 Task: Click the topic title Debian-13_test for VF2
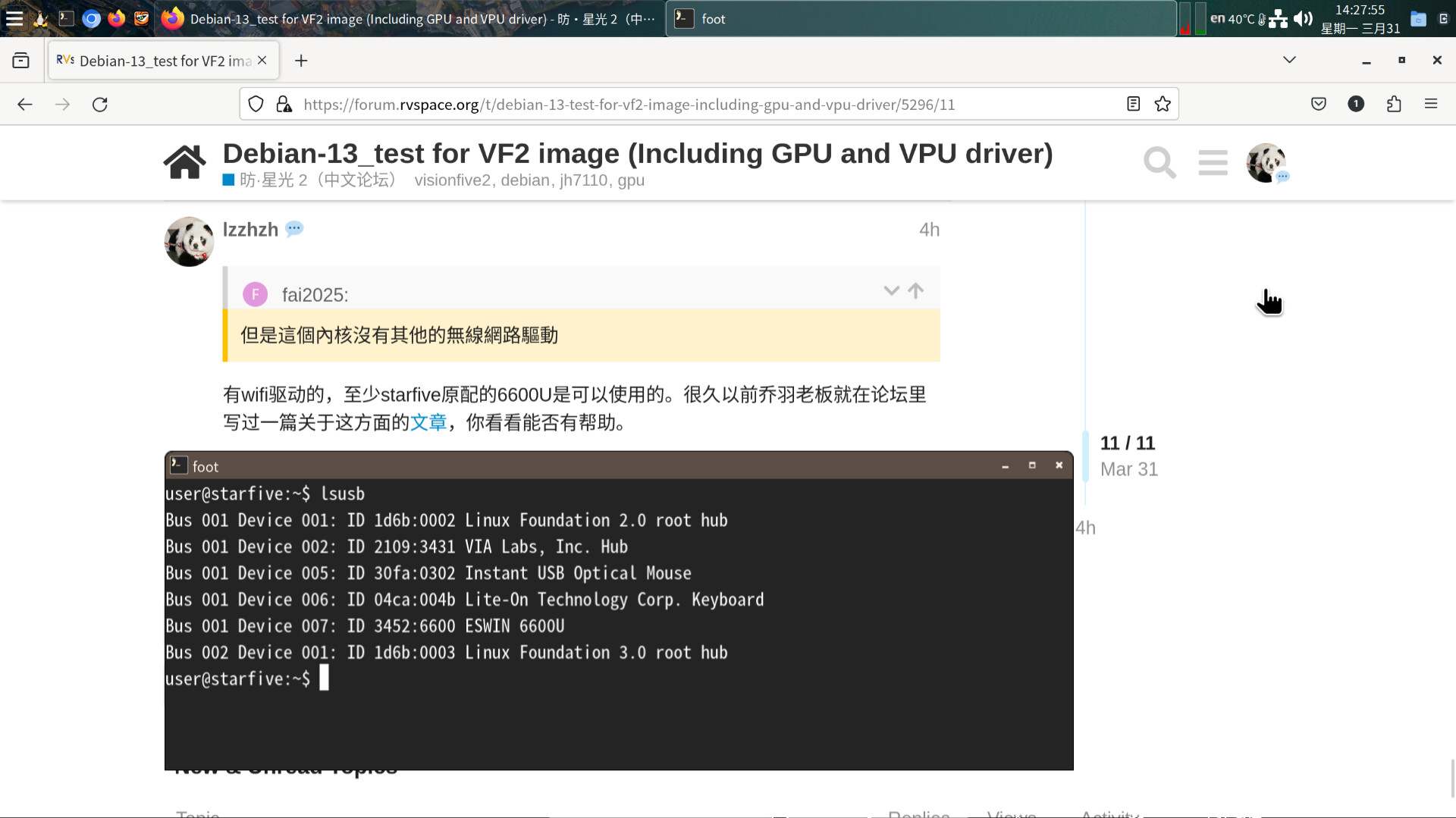[638, 154]
